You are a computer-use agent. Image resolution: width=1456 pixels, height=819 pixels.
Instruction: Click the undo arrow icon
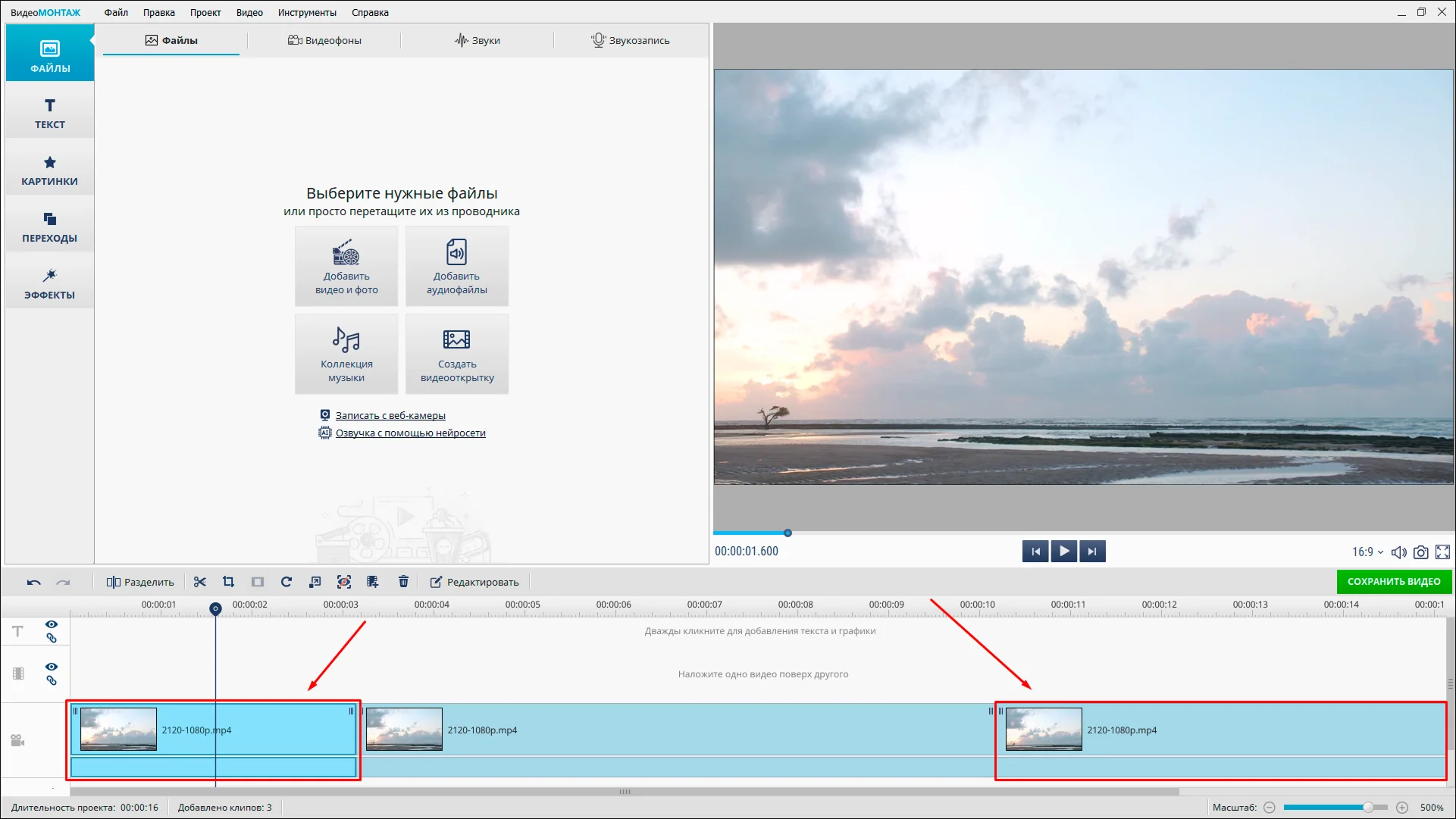(x=33, y=582)
